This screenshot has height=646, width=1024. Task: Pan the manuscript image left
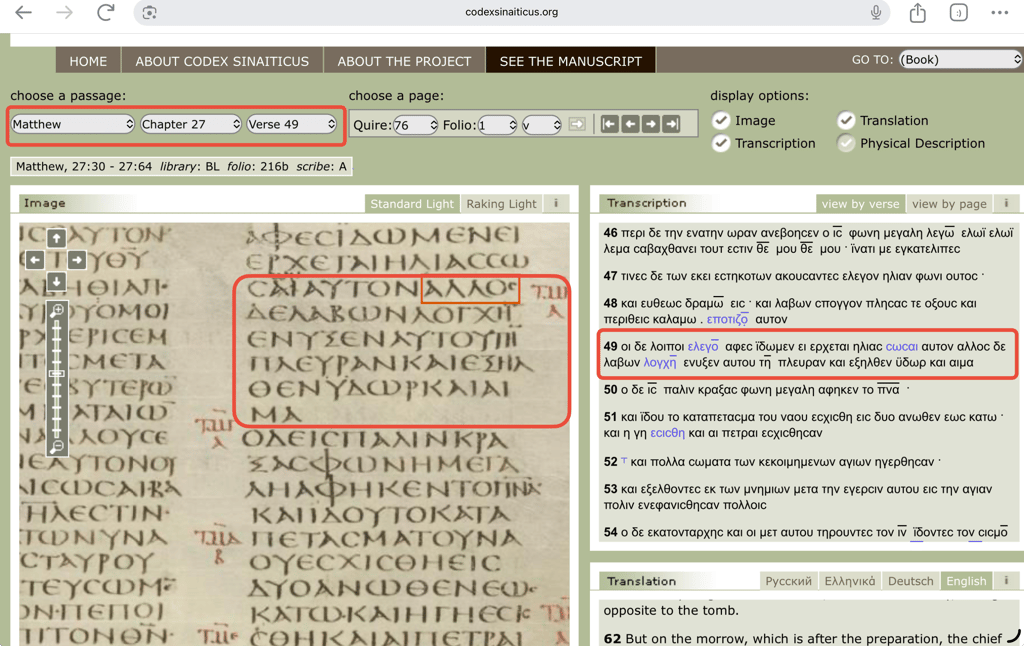click(x=35, y=260)
